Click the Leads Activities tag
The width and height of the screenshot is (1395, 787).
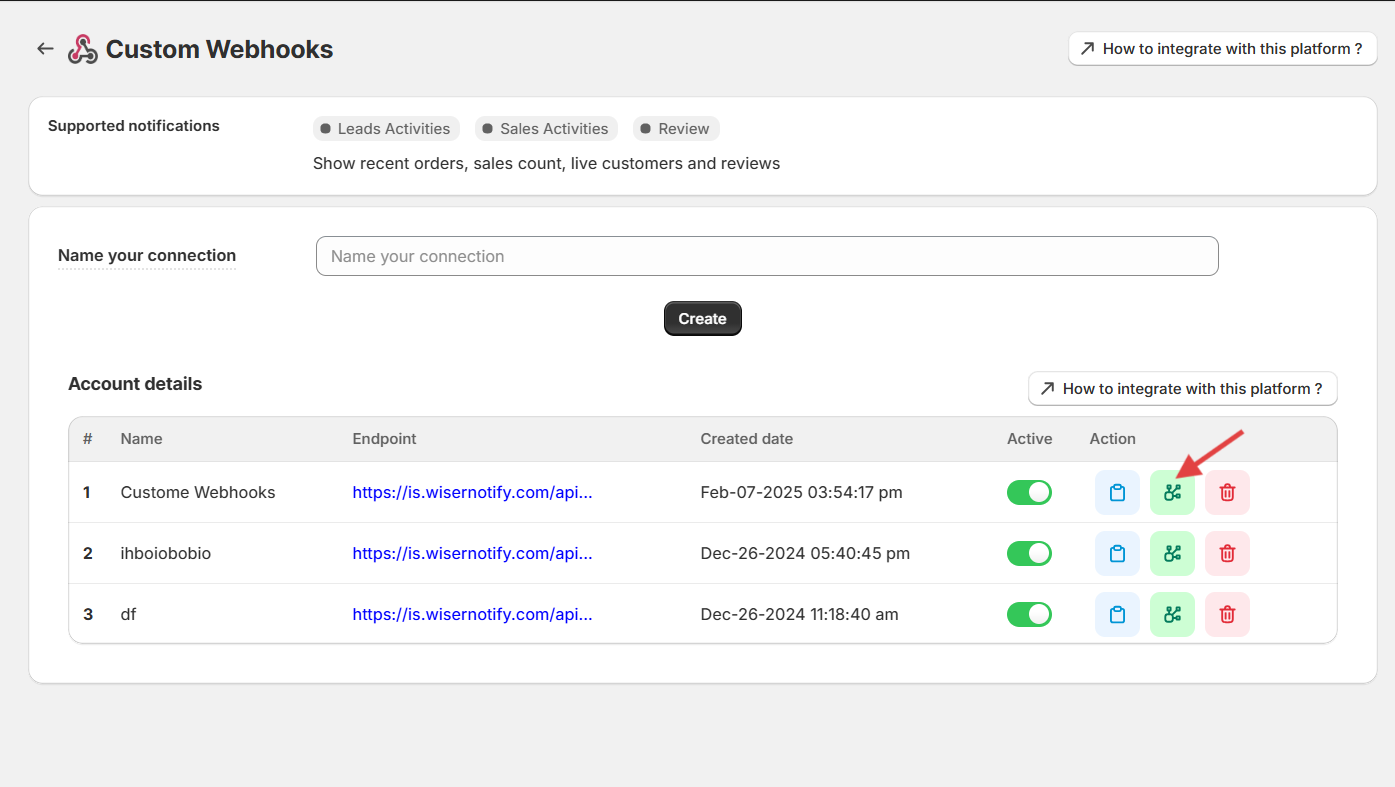point(386,129)
